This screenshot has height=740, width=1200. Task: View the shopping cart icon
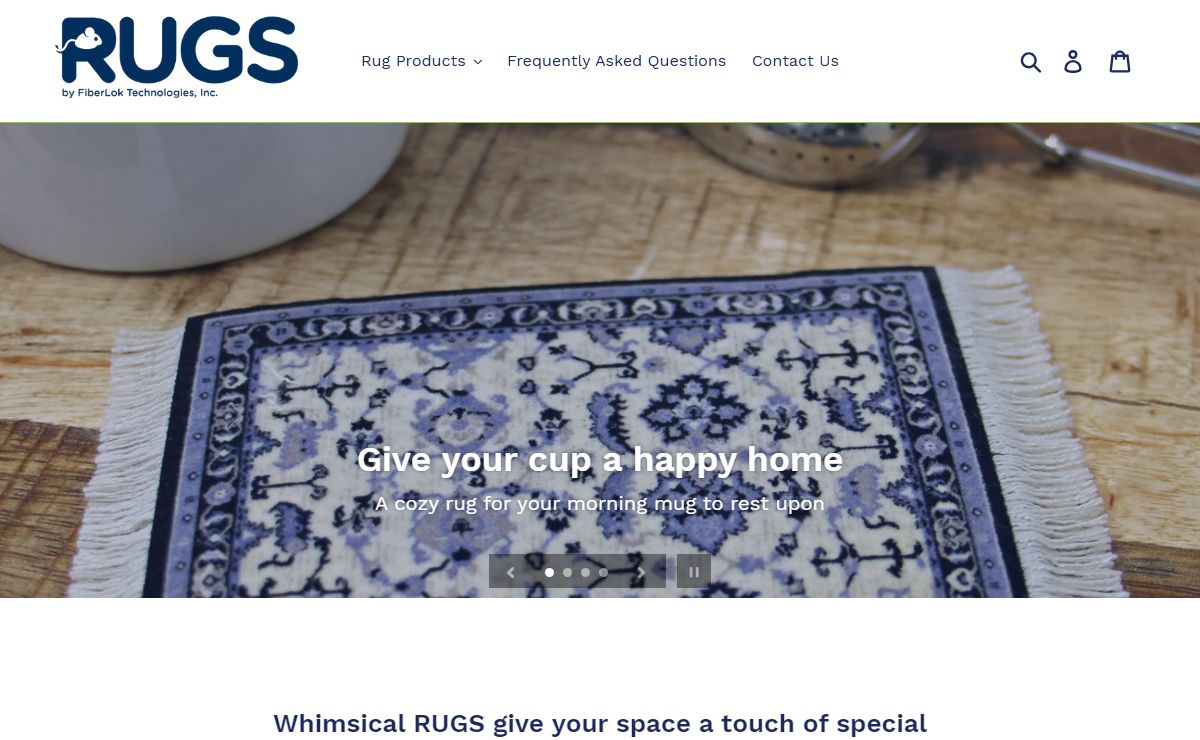(x=1120, y=62)
